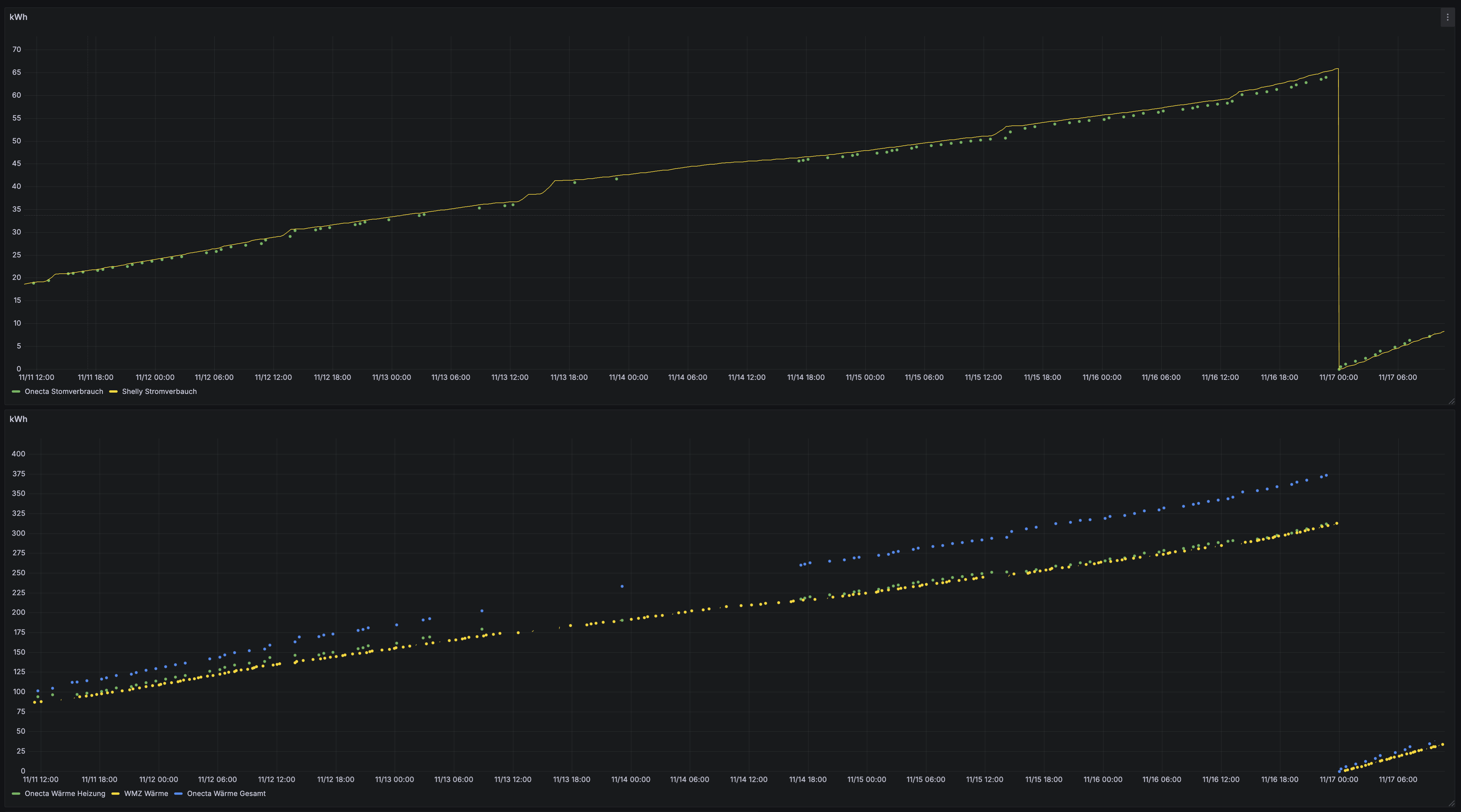Click the yellow Shelly Stromverbauch legend color marker
Screen dimensions: 1461x812
(x=113, y=392)
